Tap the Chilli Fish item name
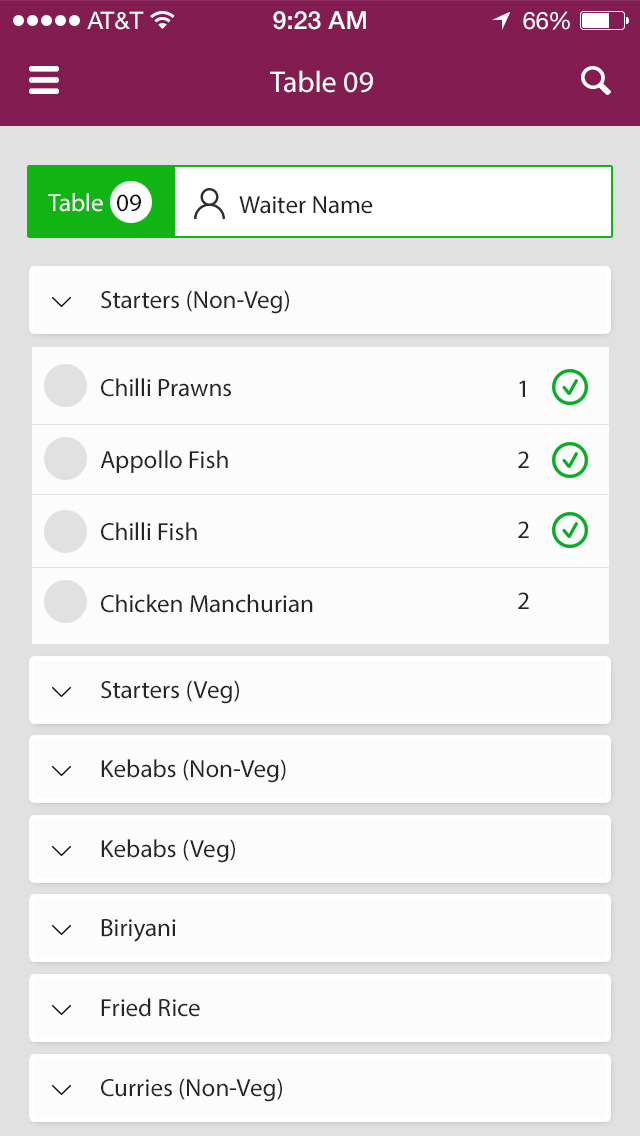This screenshot has width=640, height=1136. 149,532
